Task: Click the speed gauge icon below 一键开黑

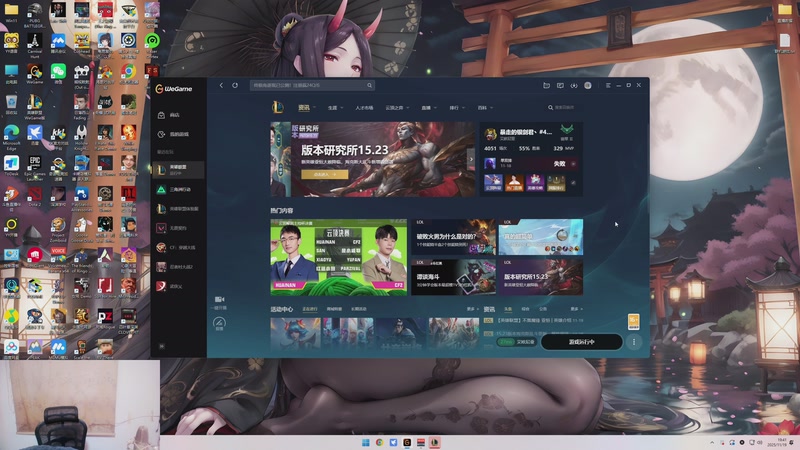Action: pyautogui.click(x=219, y=323)
